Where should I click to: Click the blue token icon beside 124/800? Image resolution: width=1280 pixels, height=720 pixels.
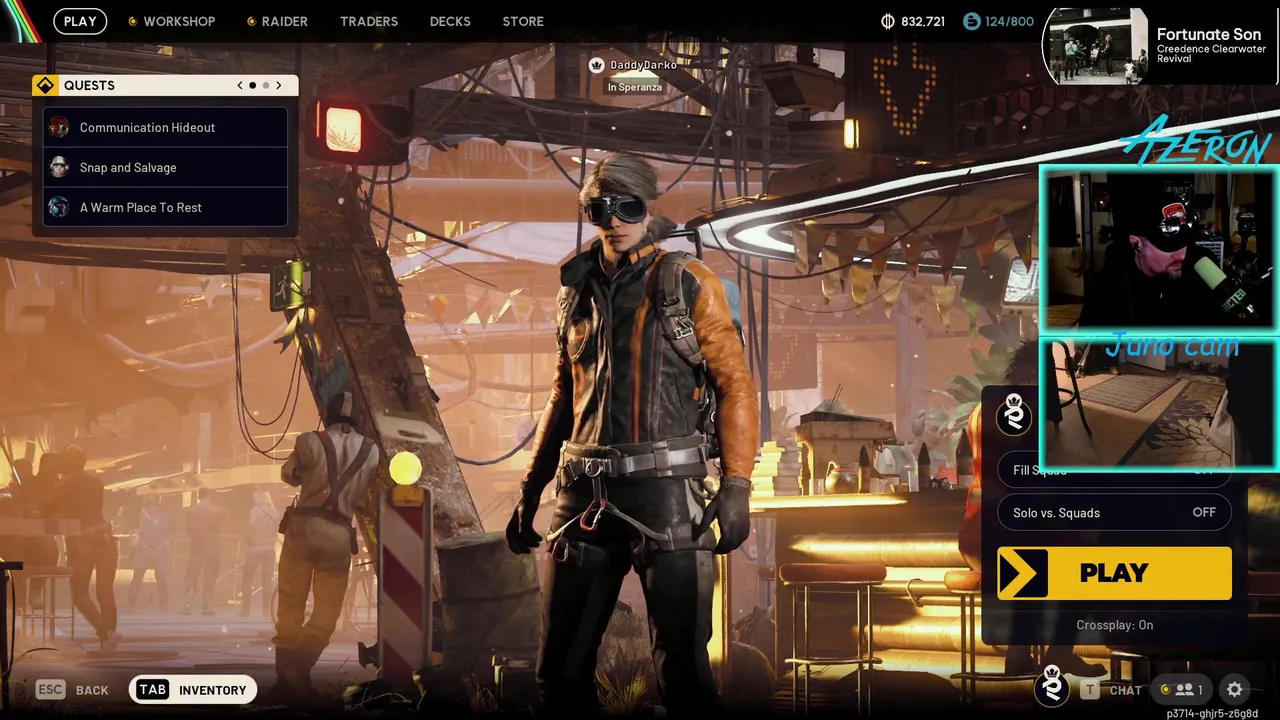pos(971,21)
